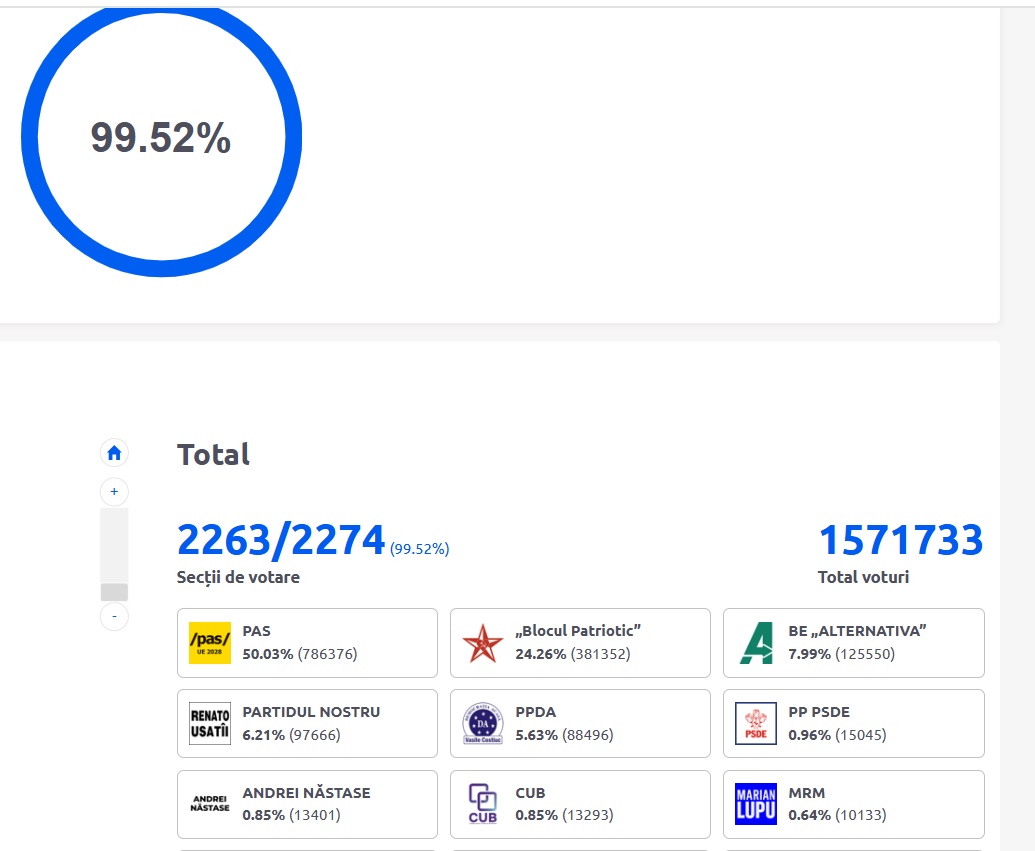
Task: Click the Total section heading
Action: (x=213, y=455)
